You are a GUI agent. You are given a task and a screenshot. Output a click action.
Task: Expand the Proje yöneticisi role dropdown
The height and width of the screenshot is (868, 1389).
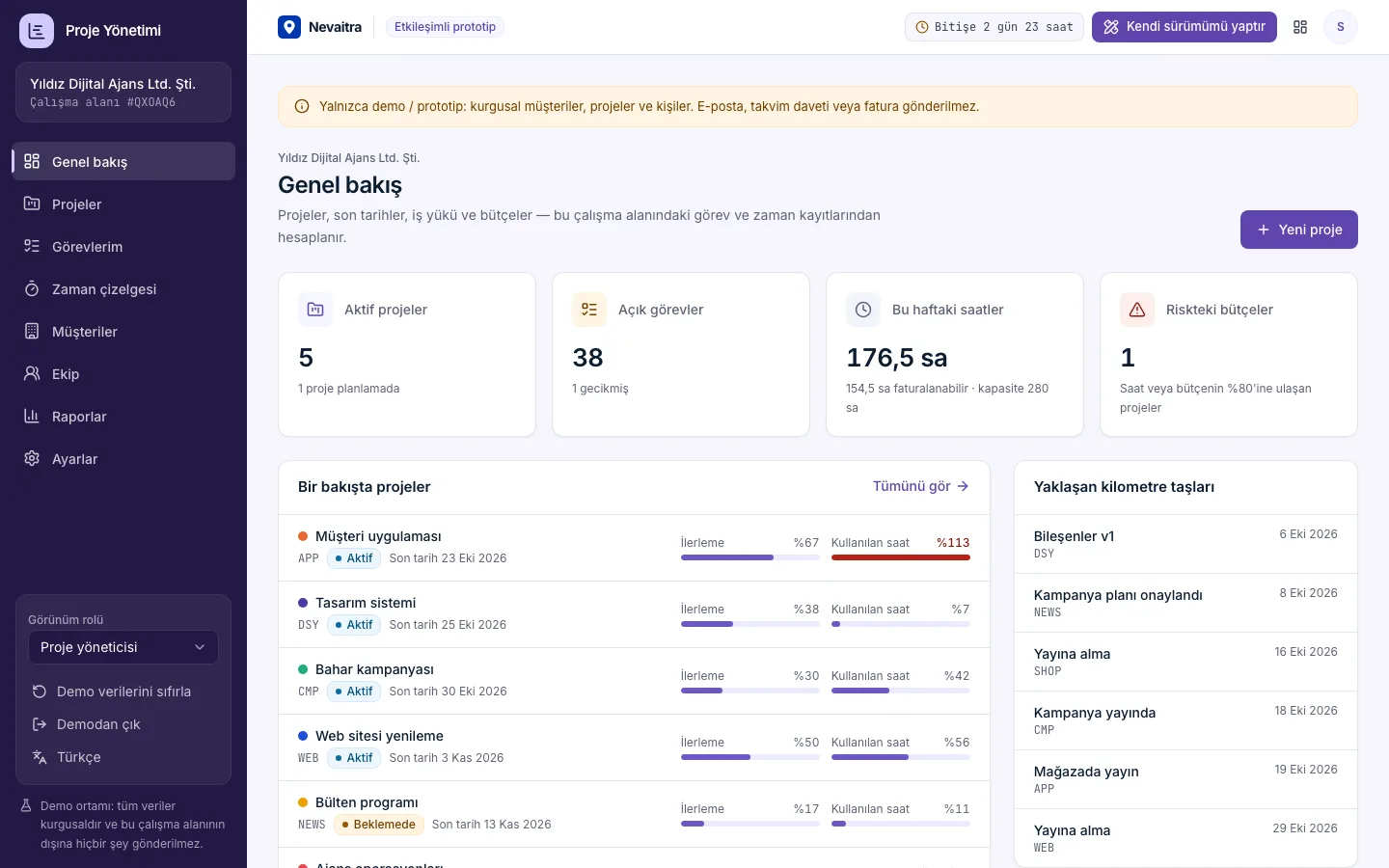(x=123, y=647)
